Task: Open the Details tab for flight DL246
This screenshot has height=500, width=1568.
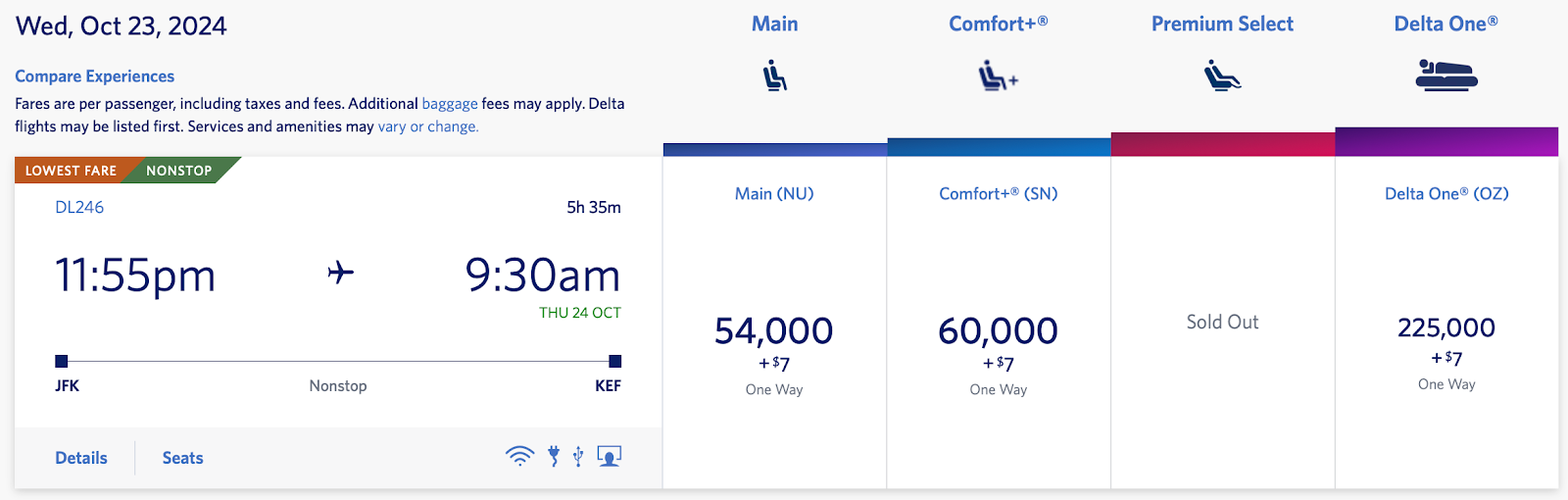Action: coord(81,458)
